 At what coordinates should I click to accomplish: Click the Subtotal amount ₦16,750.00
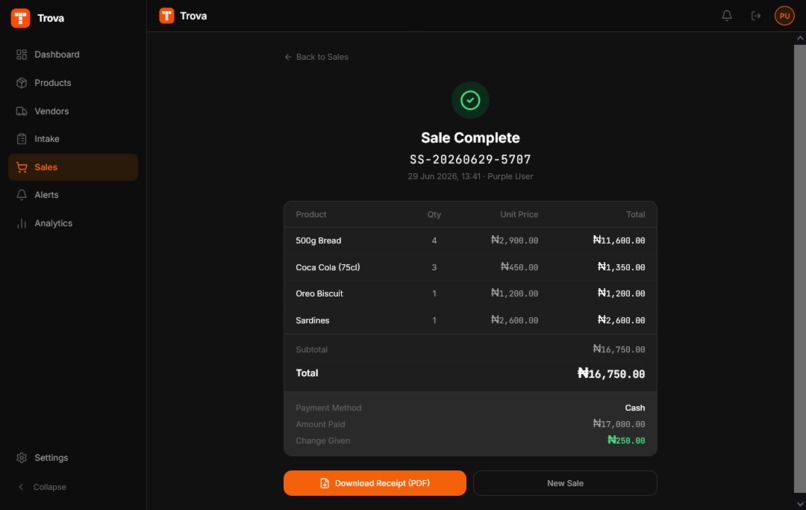point(619,349)
